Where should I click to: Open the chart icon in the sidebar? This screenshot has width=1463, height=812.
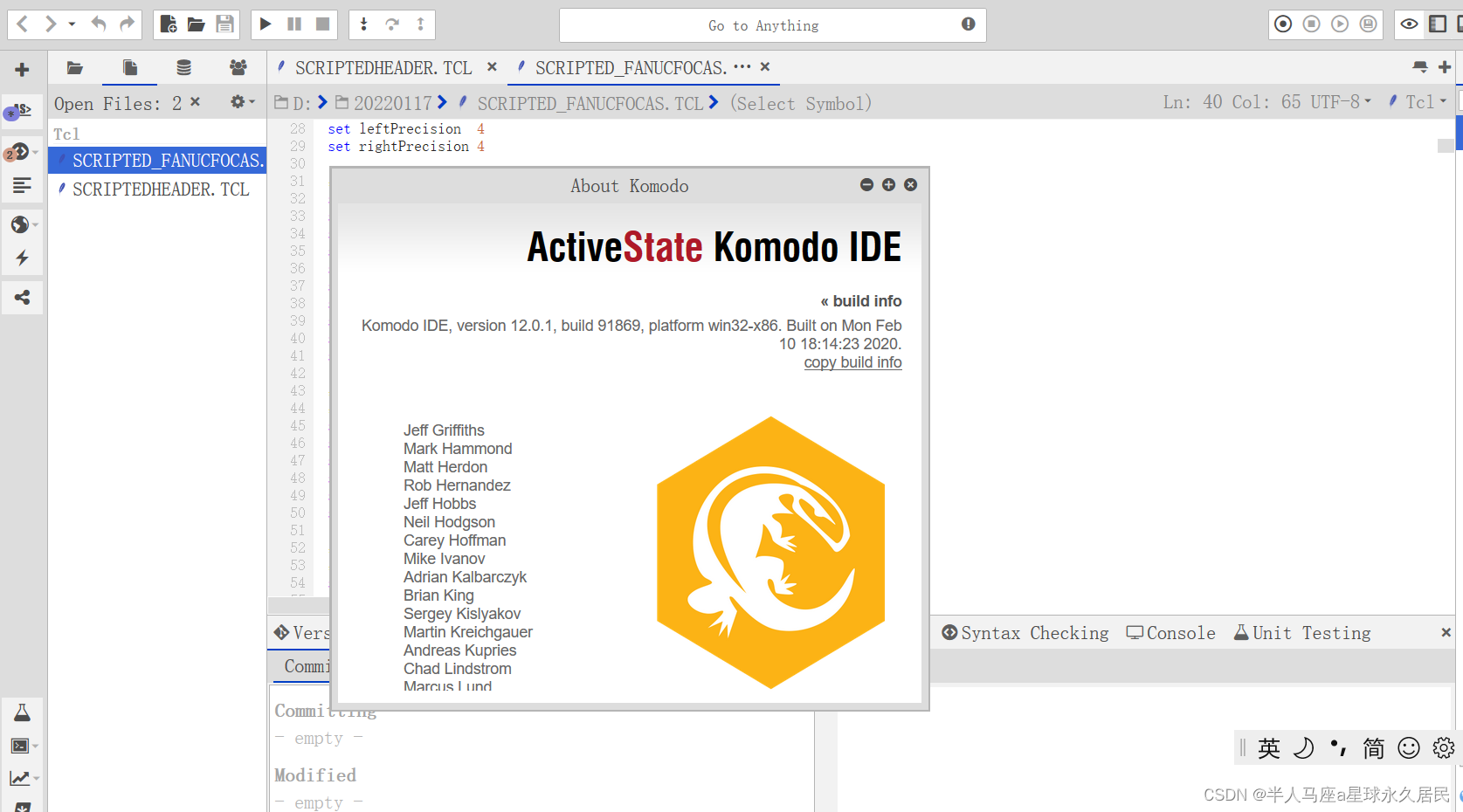click(x=20, y=778)
